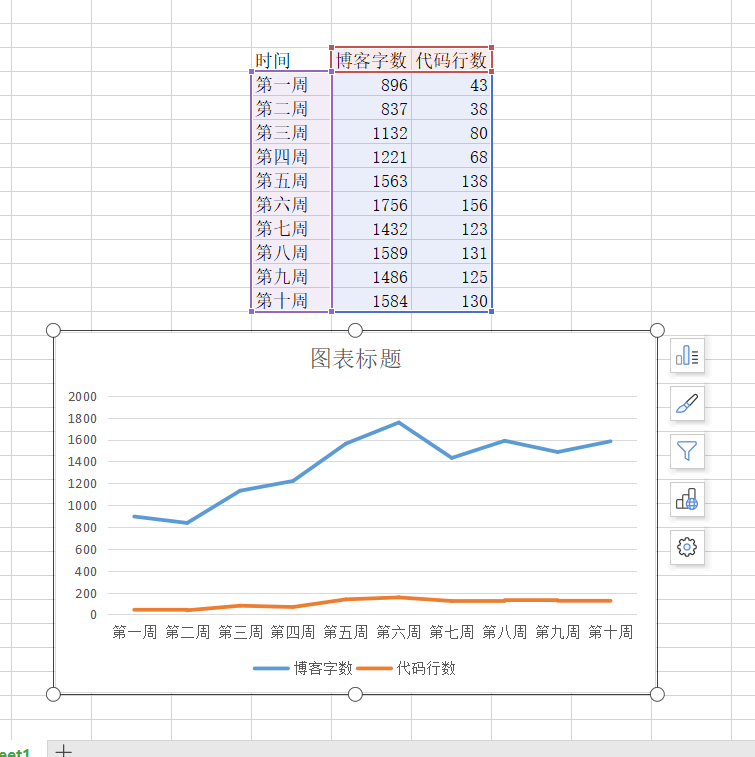Open the chart settings gear button
Image resolution: width=755 pixels, height=757 pixels.
(687, 547)
